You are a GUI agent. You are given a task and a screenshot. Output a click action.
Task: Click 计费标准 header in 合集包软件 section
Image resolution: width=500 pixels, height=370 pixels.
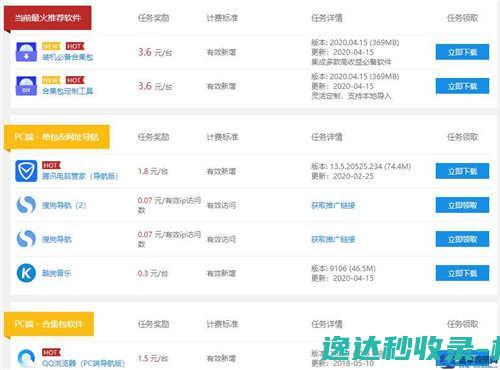222,324
